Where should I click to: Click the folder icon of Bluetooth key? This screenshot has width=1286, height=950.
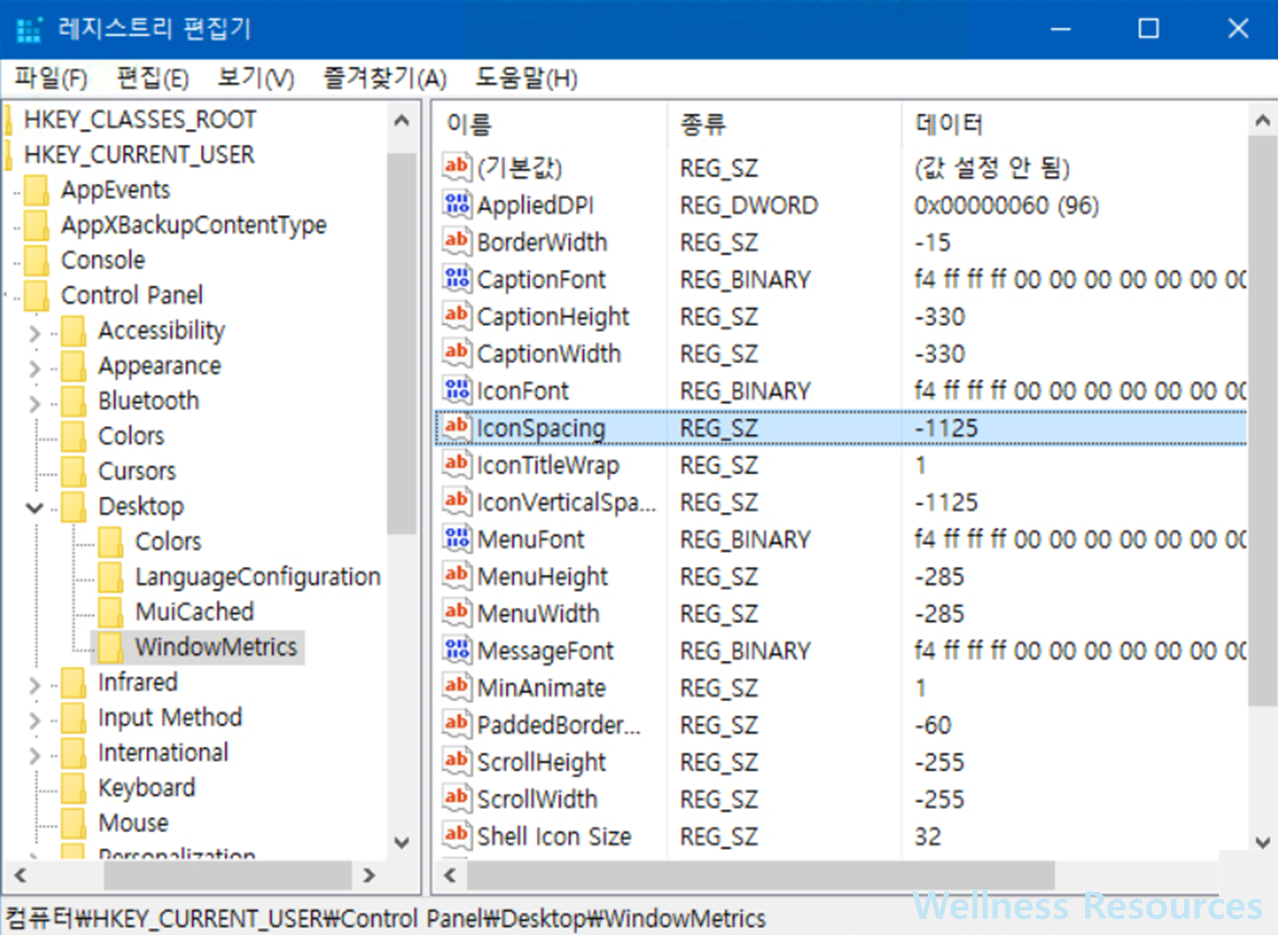coord(73,401)
